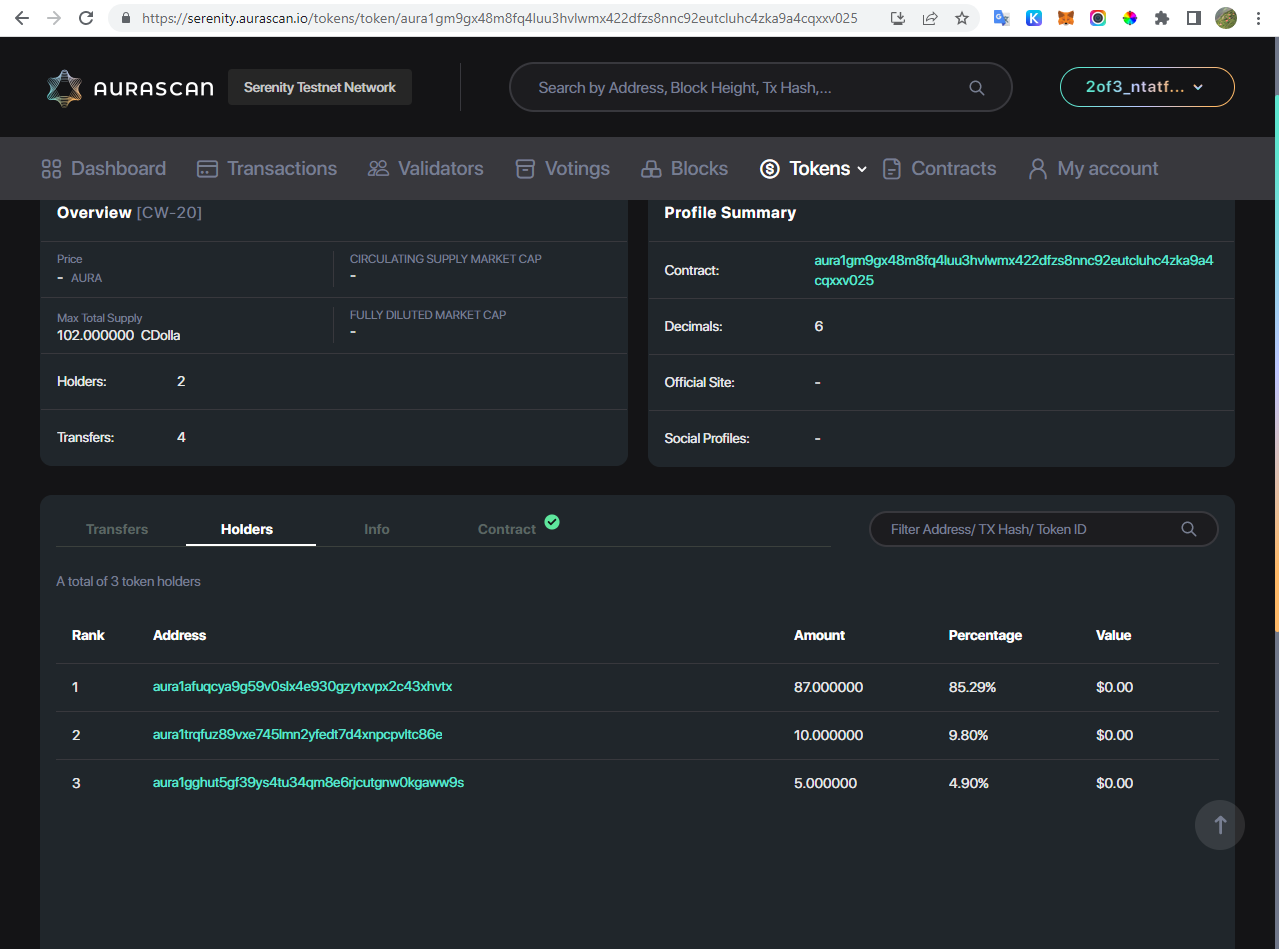Click the text 'A total of 3 token holders'

click(128, 581)
